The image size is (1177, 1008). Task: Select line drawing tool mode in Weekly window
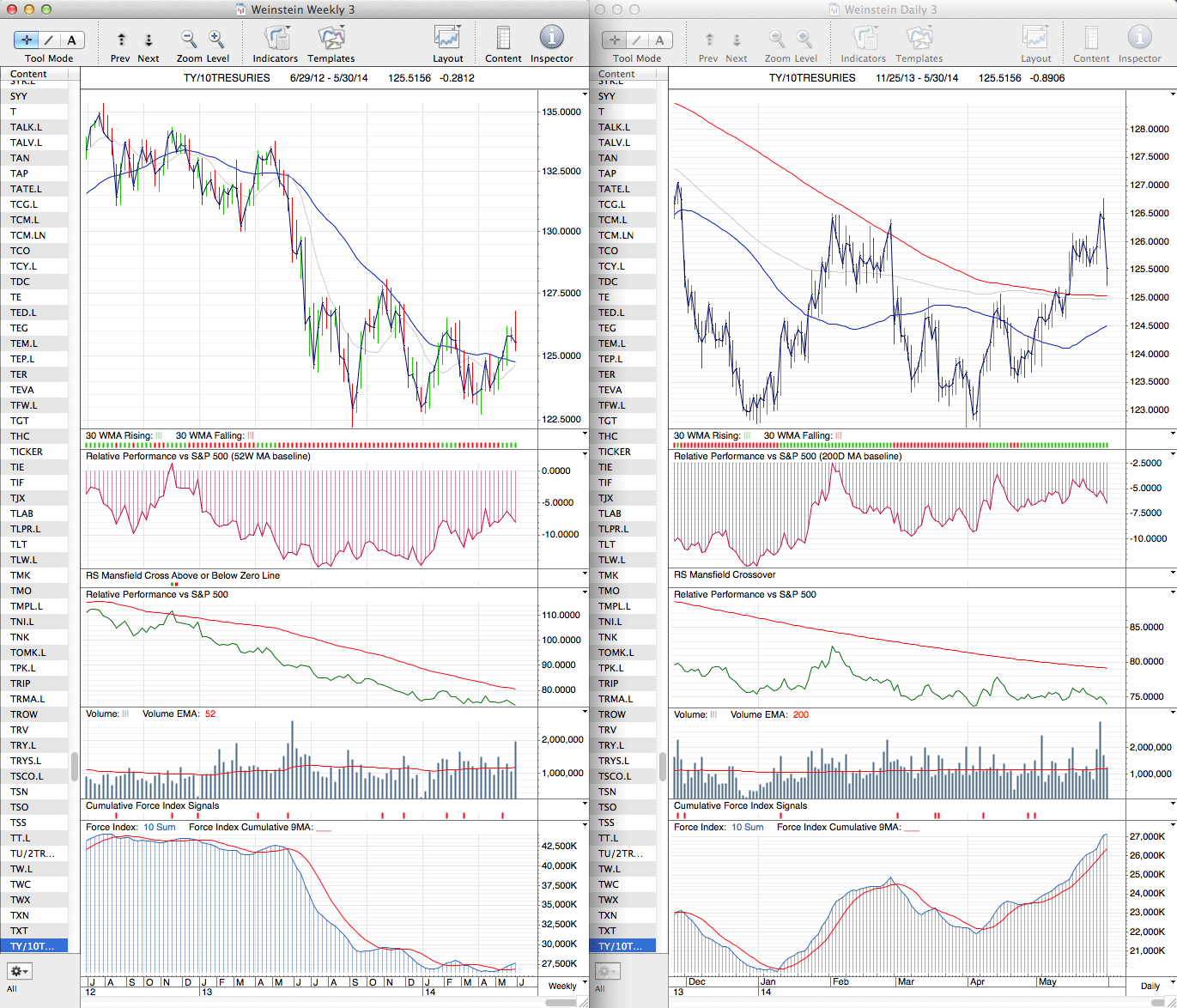tap(49, 39)
